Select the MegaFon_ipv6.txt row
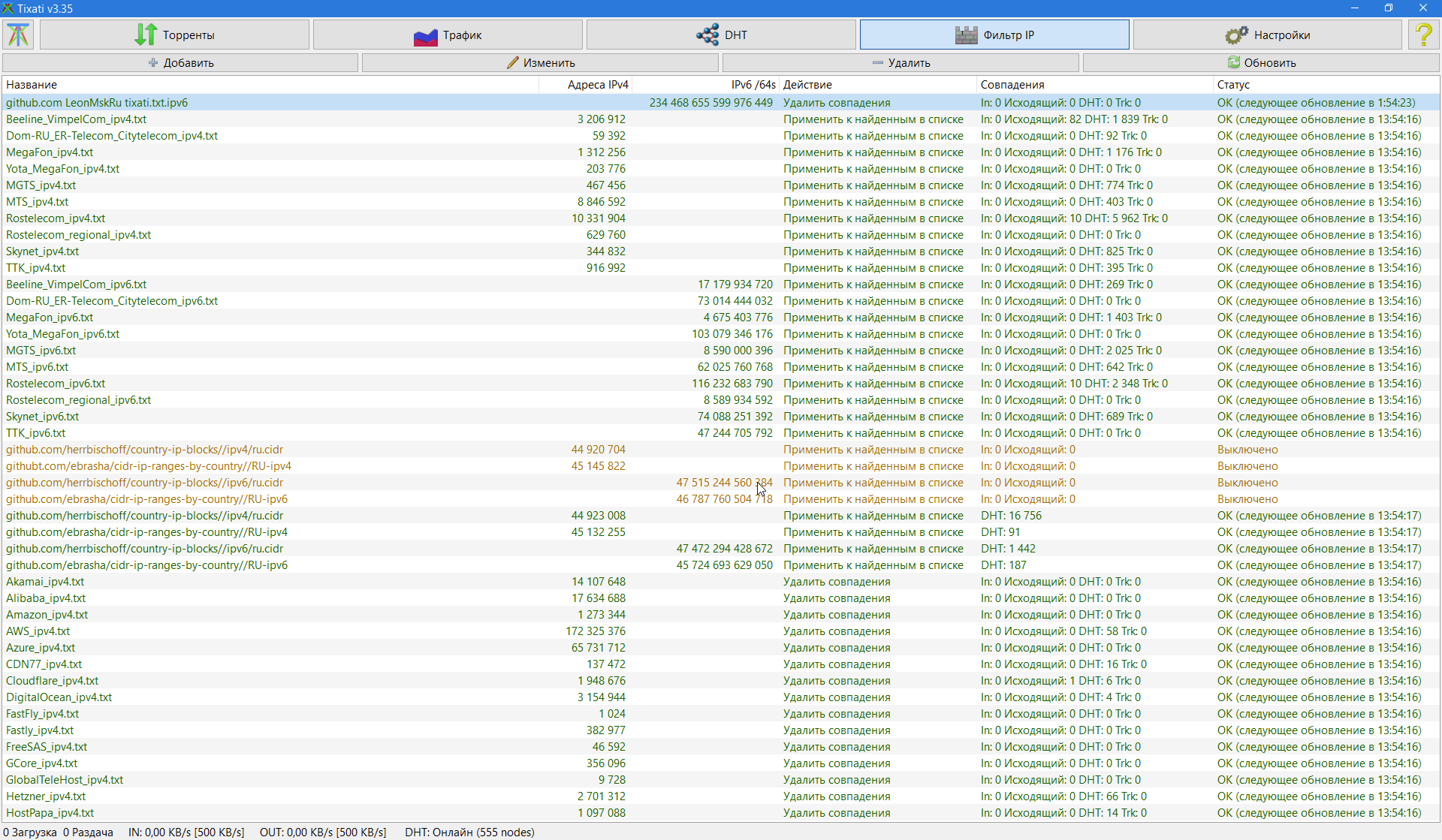1442x840 pixels. click(x=721, y=318)
